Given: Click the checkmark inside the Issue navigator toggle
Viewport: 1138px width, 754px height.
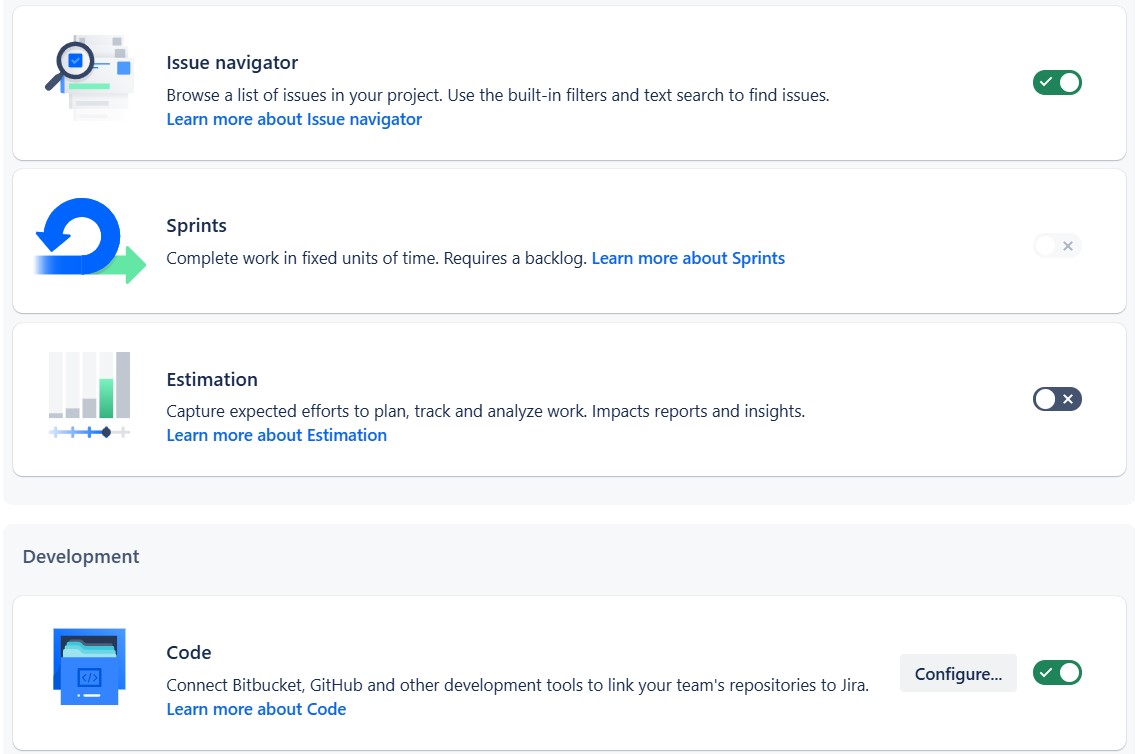Looking at the screenshot, I should pyautogui.click(x=1048, y=83).
